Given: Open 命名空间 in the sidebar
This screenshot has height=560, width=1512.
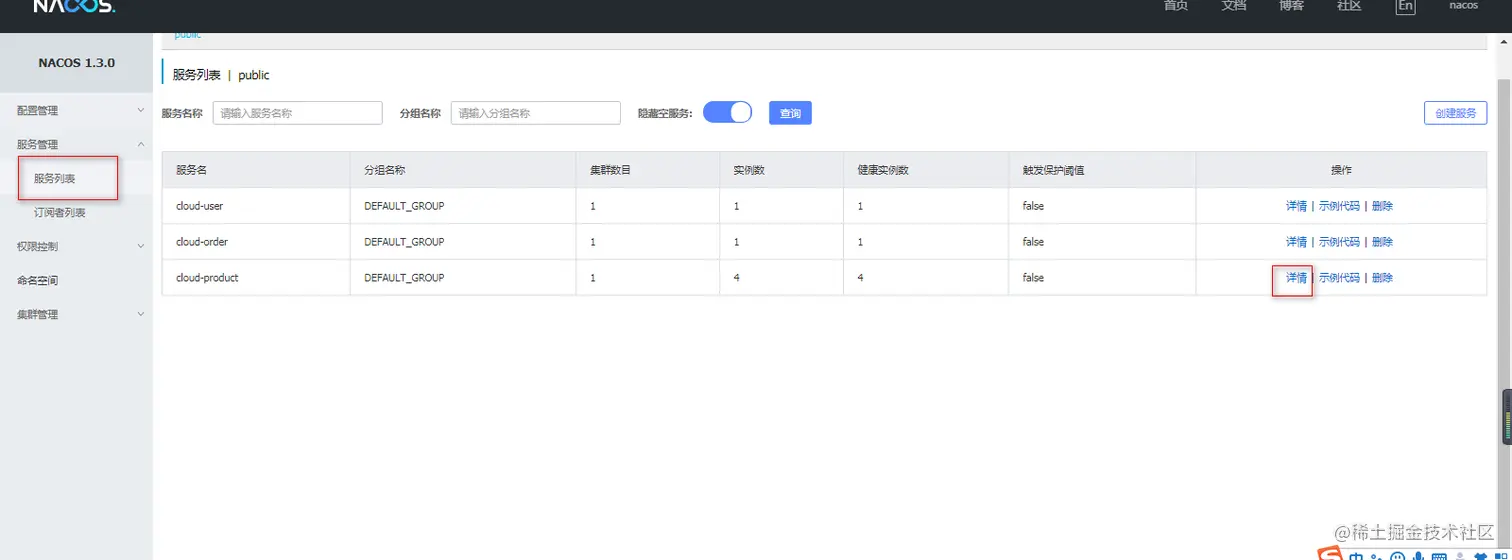Looking at the screenshot, I should point(38,280).
